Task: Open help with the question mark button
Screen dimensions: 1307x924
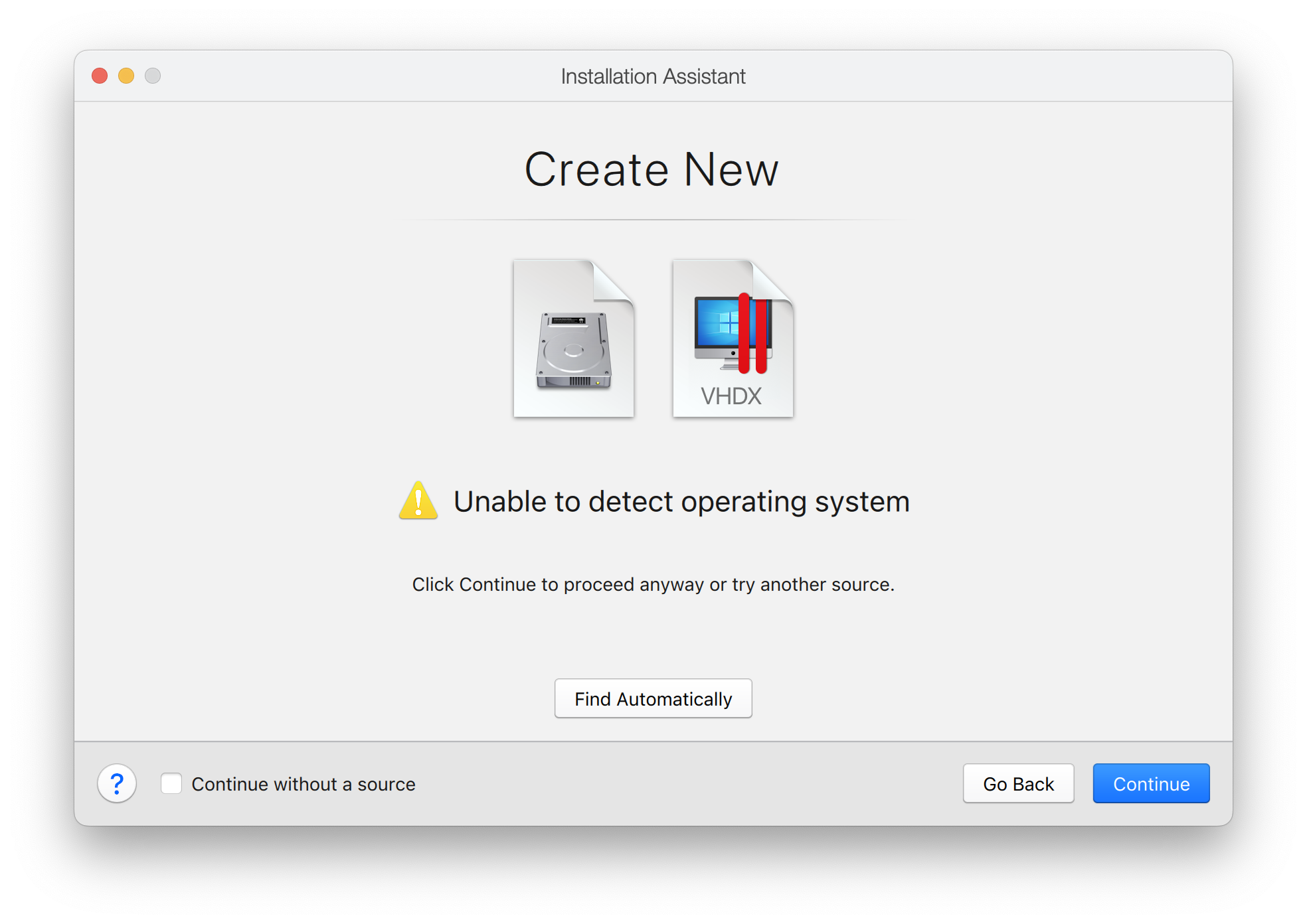Action: tap(117, 783)
